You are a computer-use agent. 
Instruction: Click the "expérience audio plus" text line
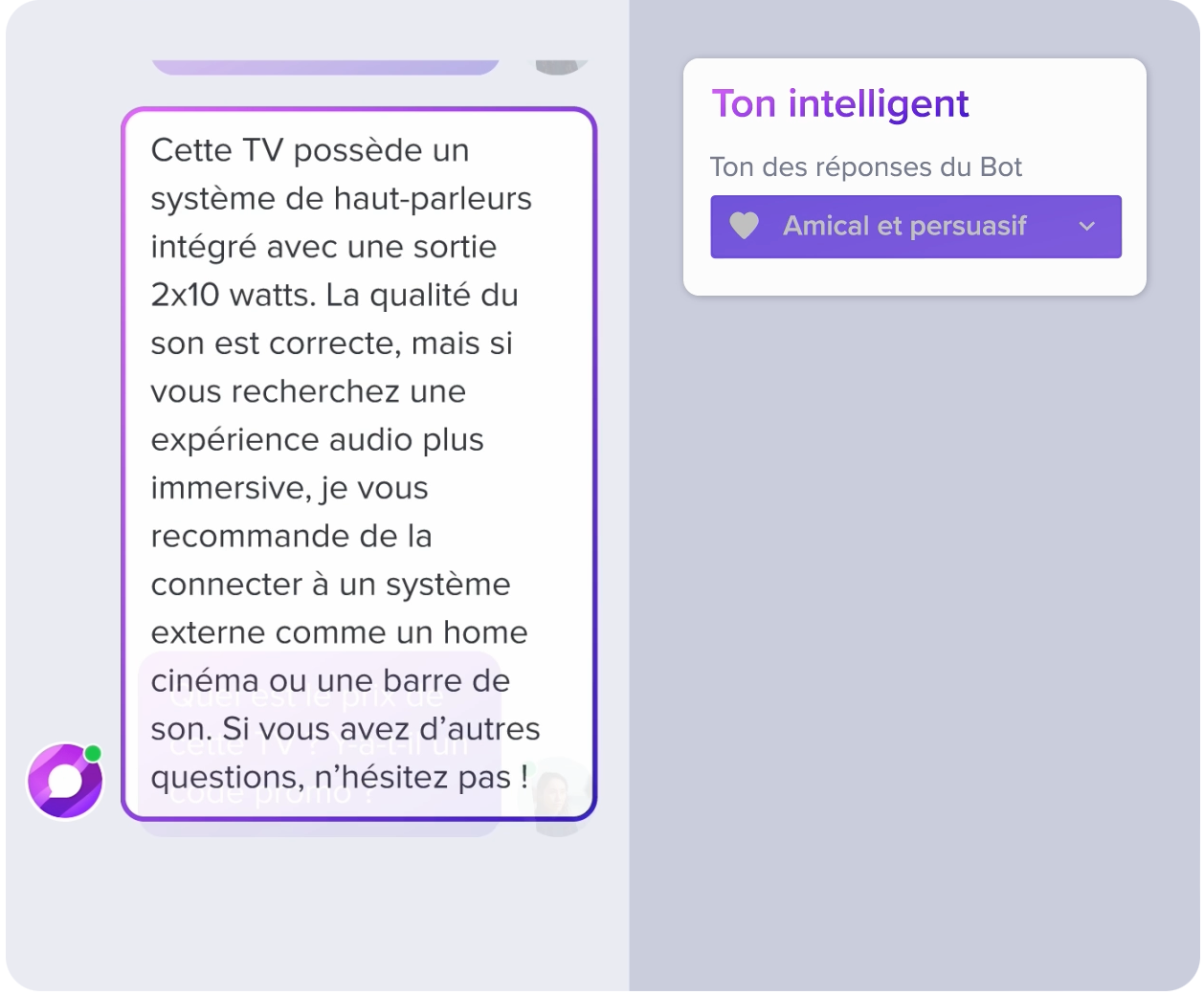(317, 439)
